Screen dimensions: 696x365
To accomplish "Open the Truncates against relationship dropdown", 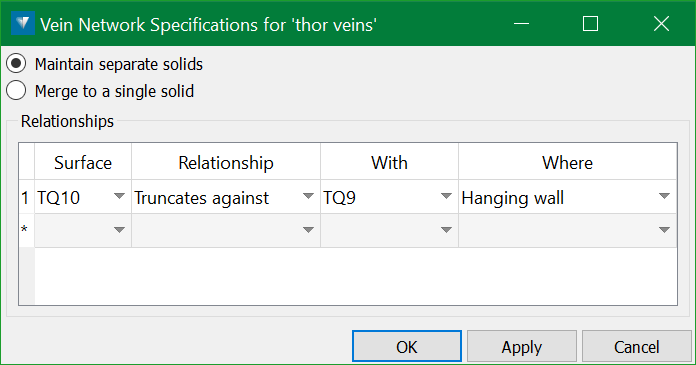I will click(308, 196).
